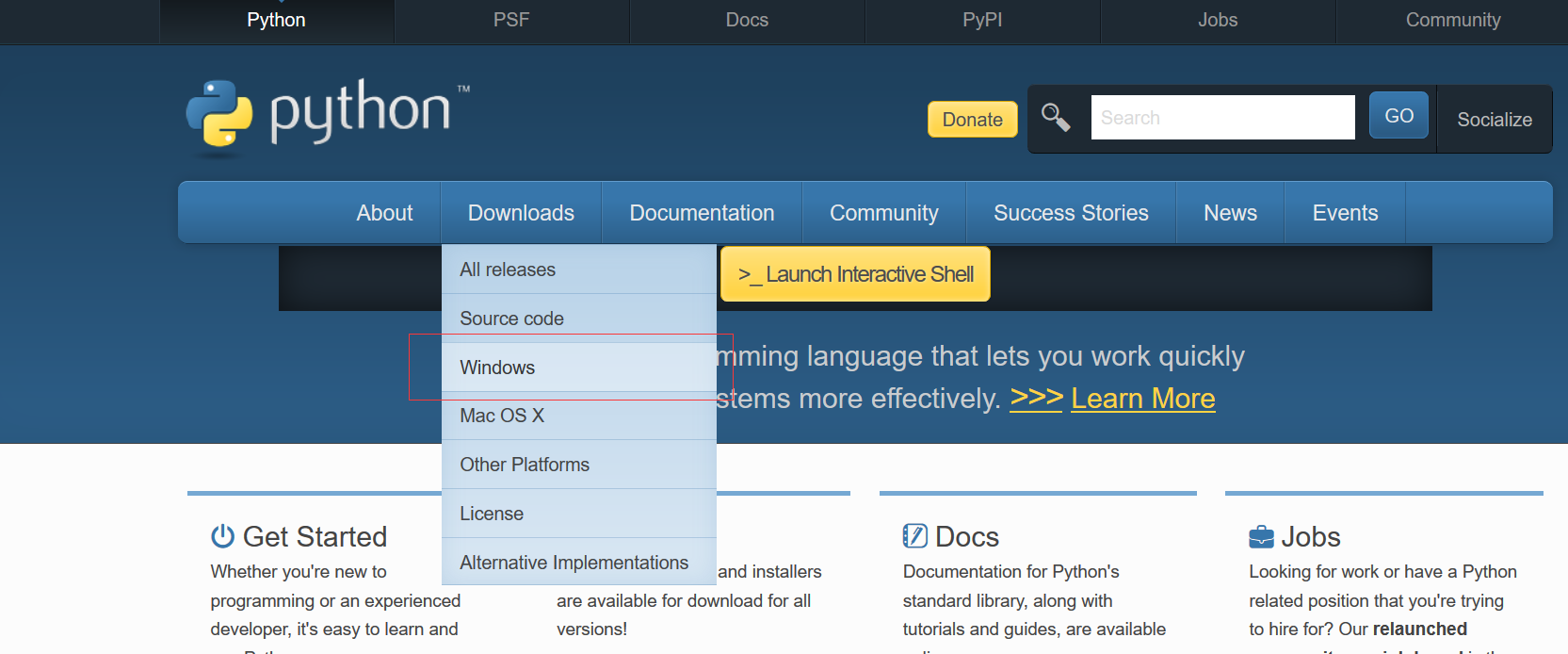This screenshot has height=654, width=1568.
Task: Click the Docs section heading
Action: point(967,536)
